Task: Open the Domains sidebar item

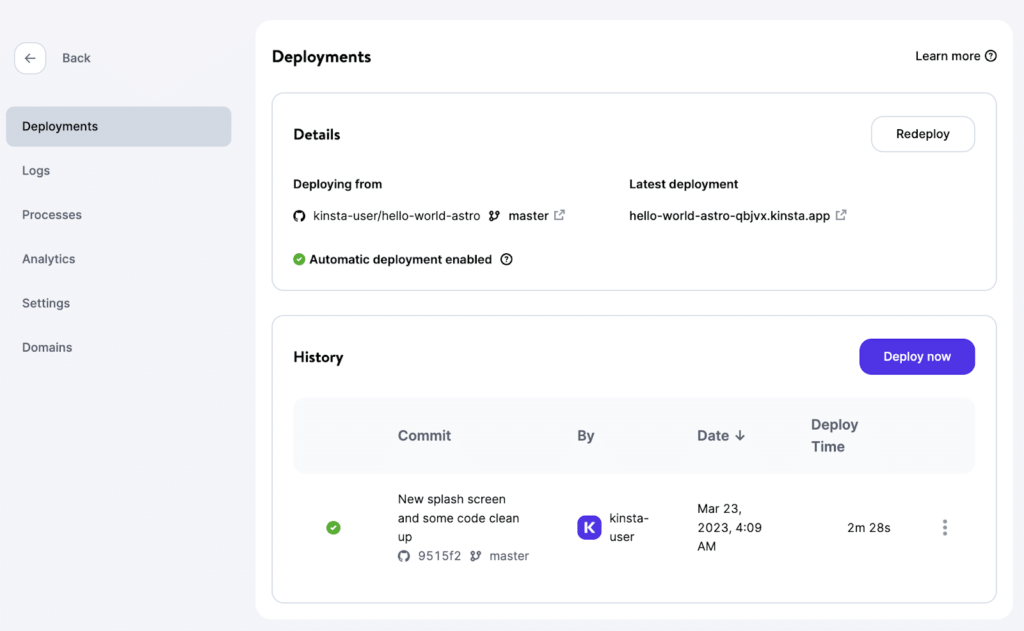Action: pyautogui.click(x=47, y=347)
